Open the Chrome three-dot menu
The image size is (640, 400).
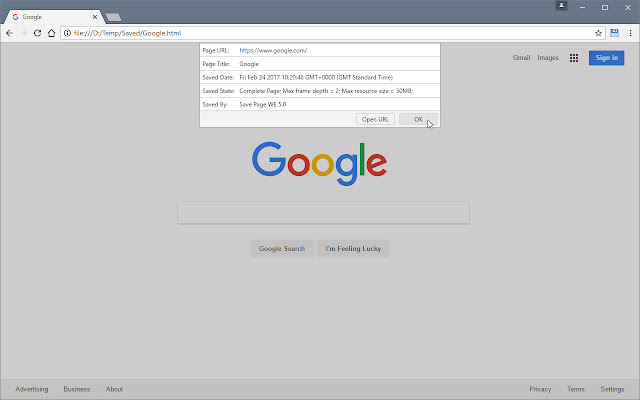tap(631, 33)
